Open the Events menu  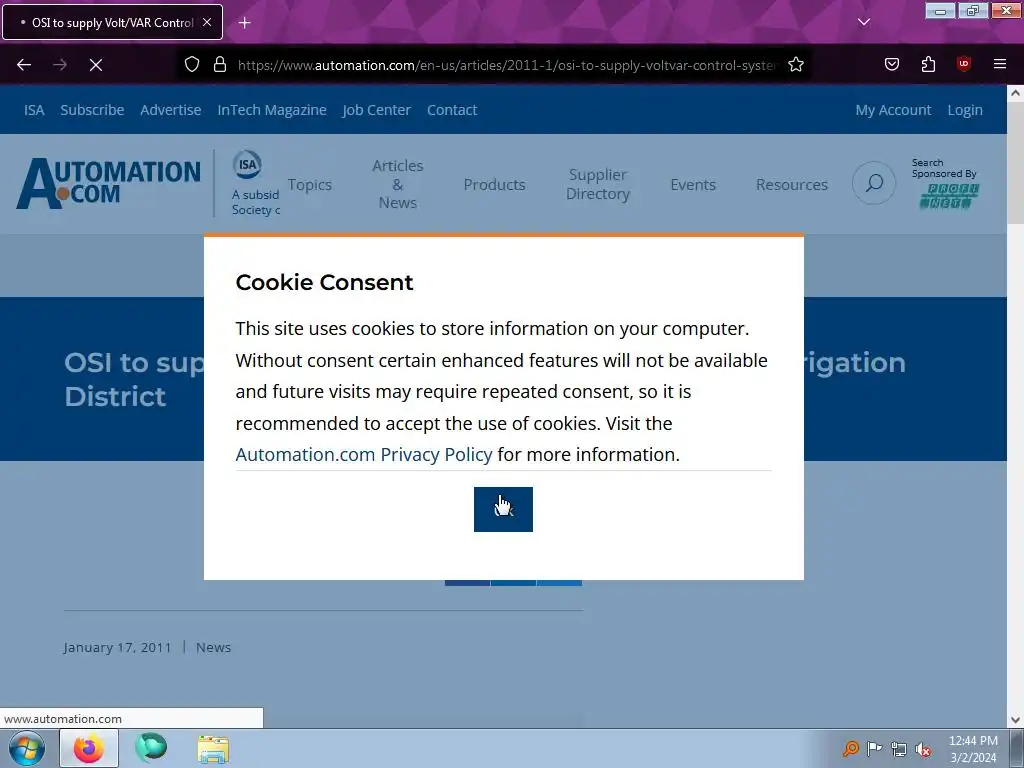point(693,185)
